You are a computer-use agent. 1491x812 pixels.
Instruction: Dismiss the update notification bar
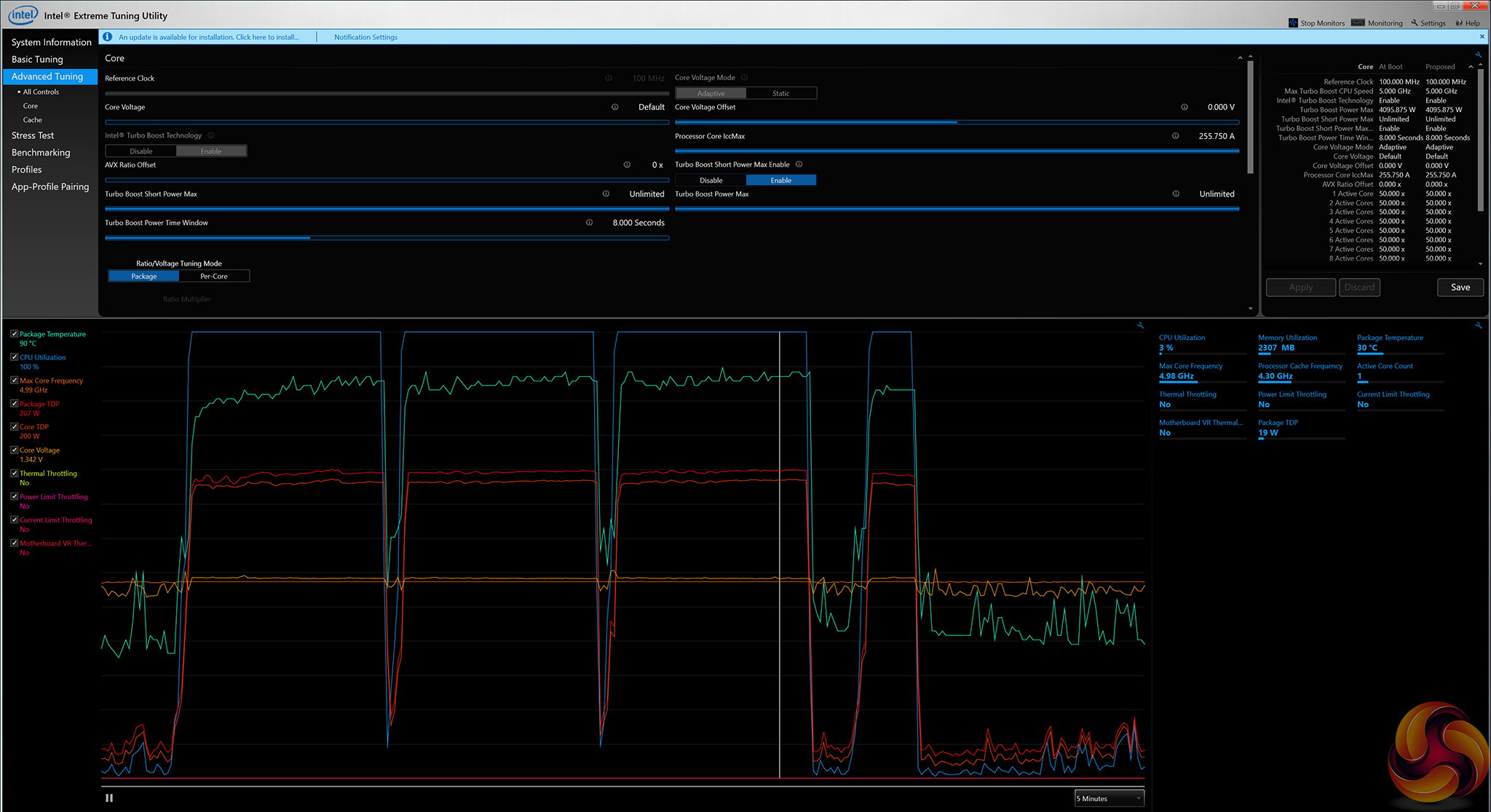click(x=1482, y=36)
